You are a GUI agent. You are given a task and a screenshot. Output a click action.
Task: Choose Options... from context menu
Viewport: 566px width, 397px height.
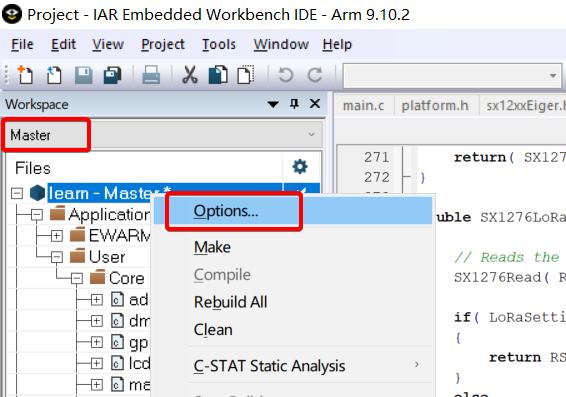(x=293, y=211)
